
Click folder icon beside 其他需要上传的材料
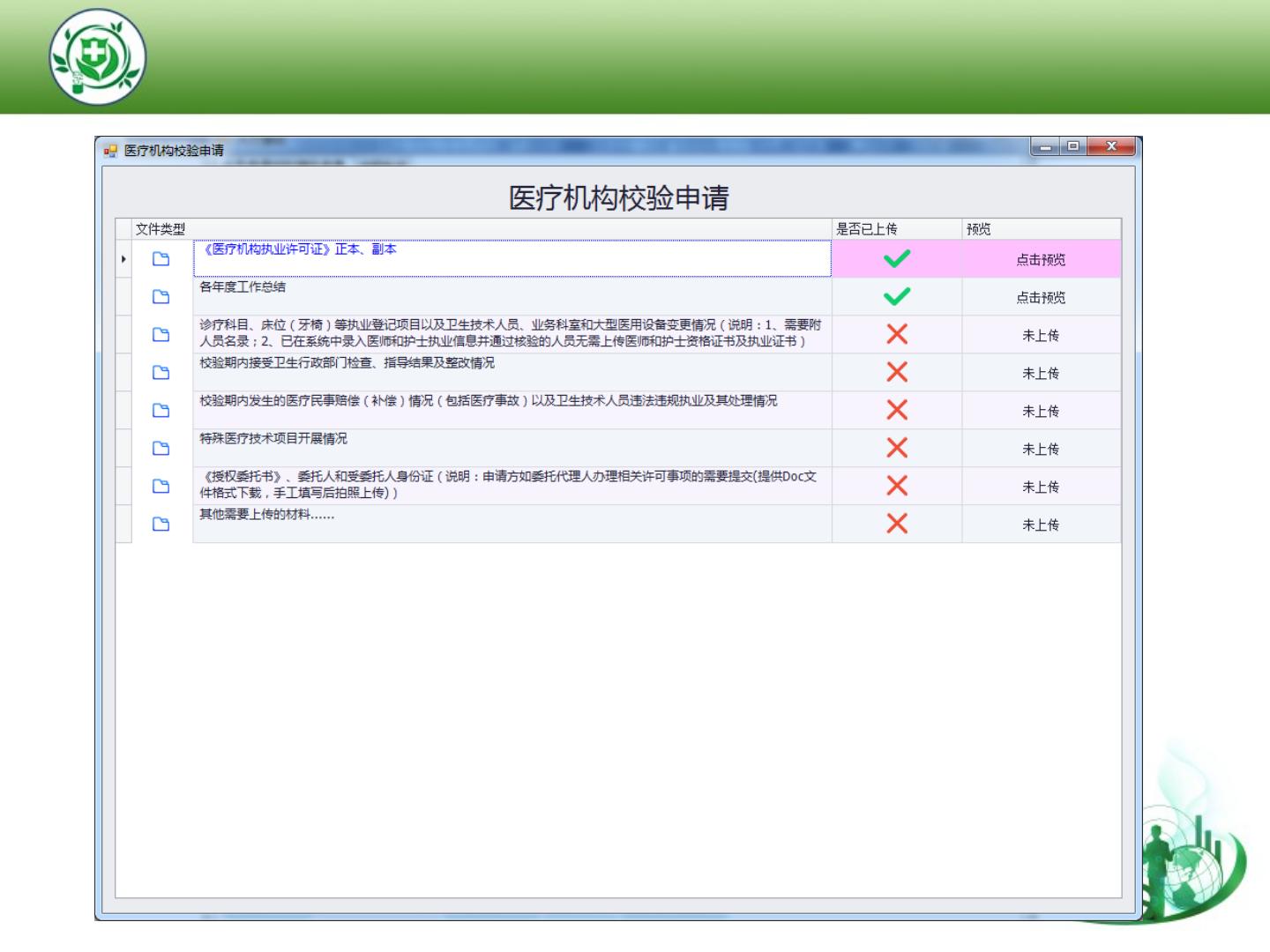point(161,524)
